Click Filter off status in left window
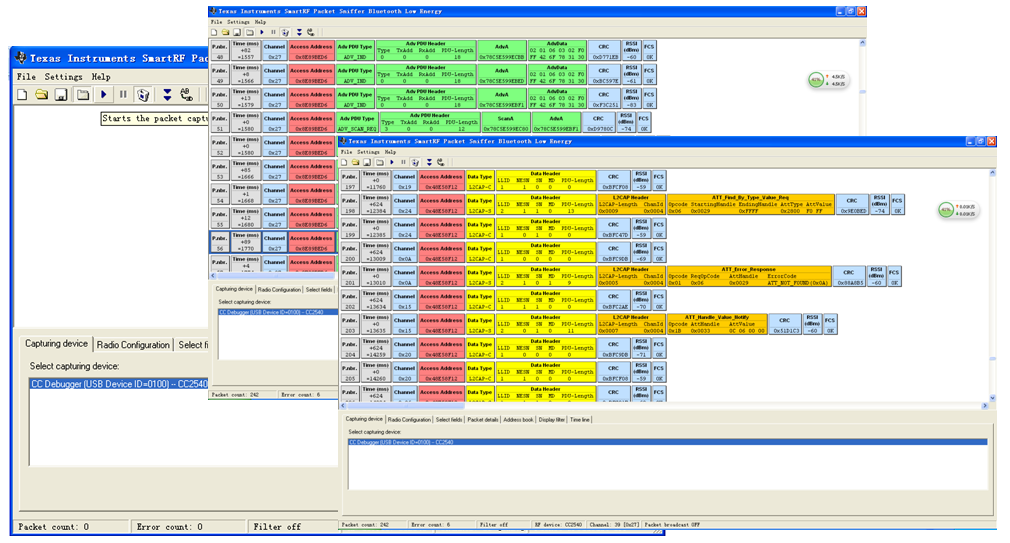The height and width of the screenshot is (543, 1010). click(x=277, y=527)
